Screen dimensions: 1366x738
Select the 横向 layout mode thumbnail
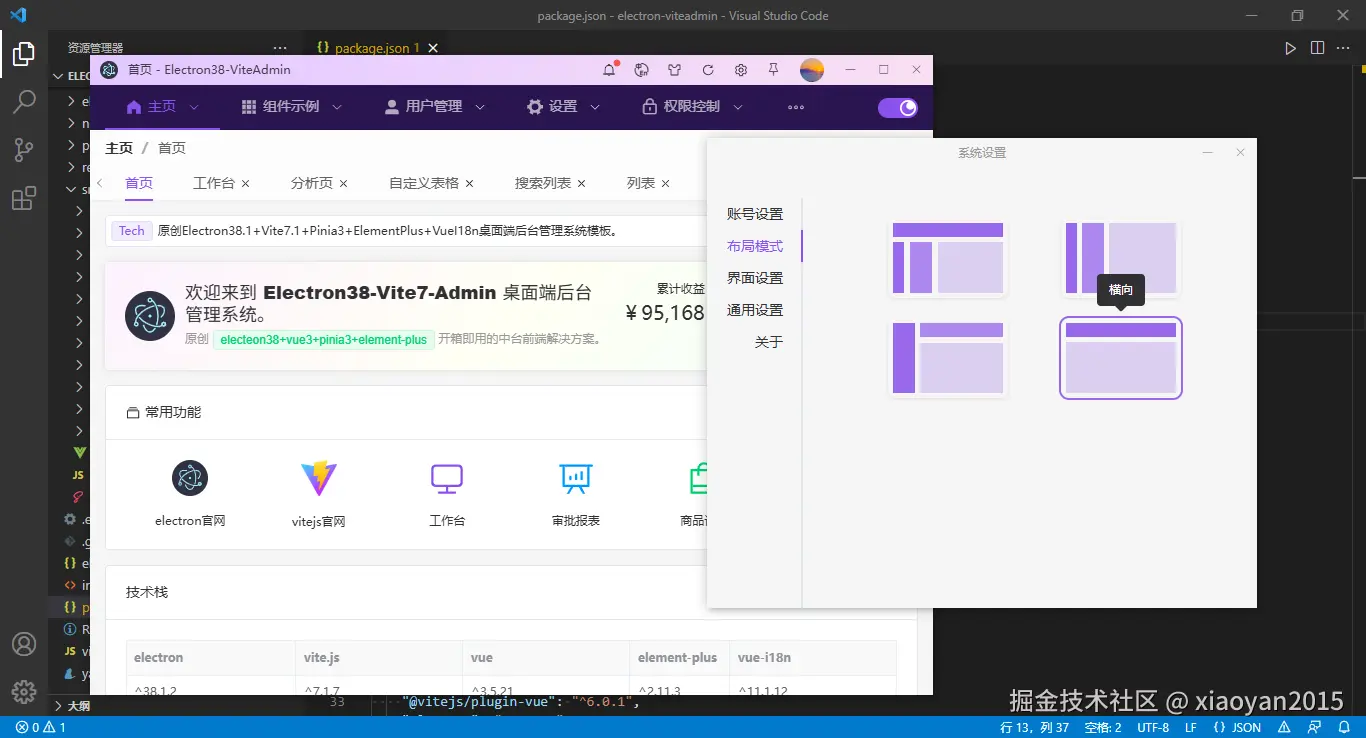(1120, 358)
